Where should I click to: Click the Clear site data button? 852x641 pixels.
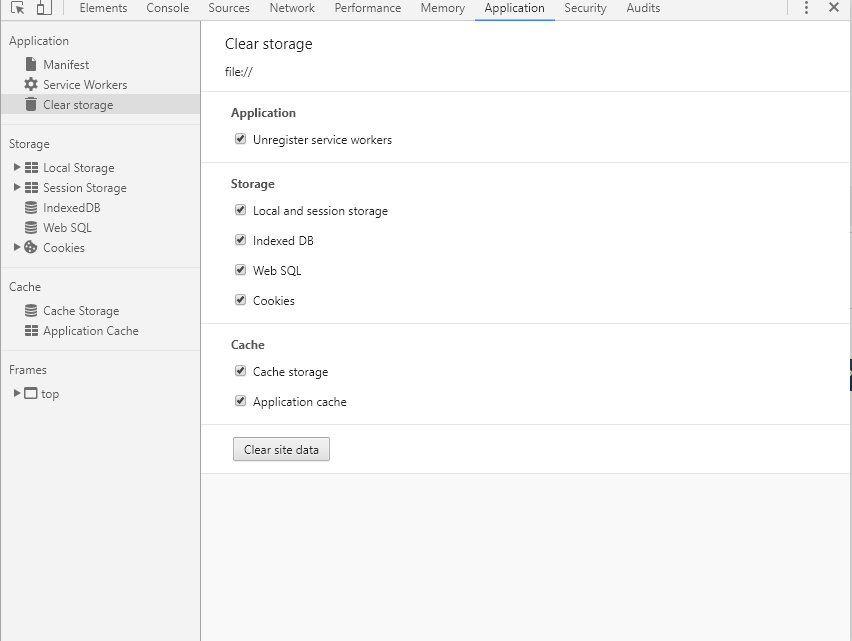(281, 450)
